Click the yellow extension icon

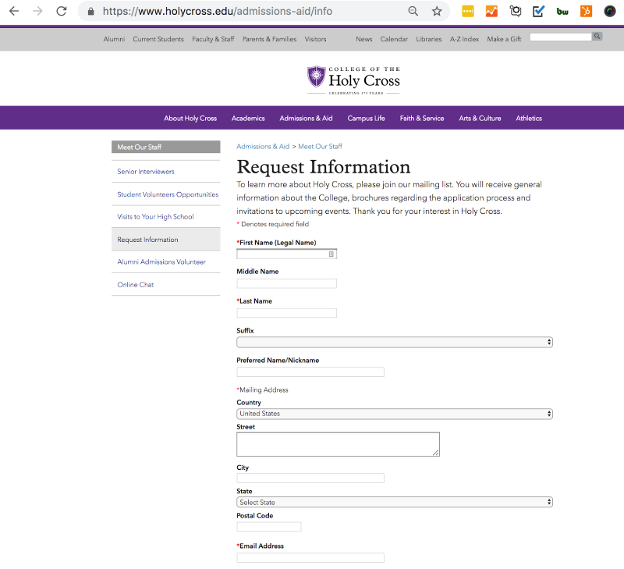(x=468, y=11)
